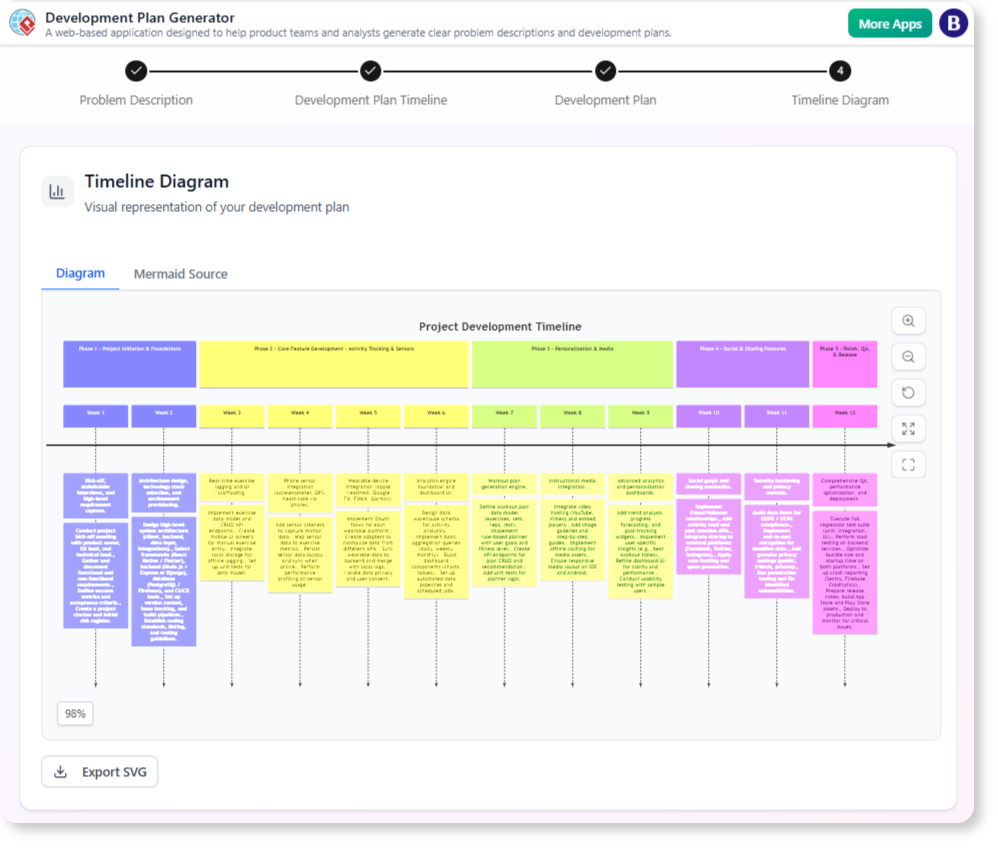Open the Export SVG download icon
998x850 pixels.
point(60,771)
